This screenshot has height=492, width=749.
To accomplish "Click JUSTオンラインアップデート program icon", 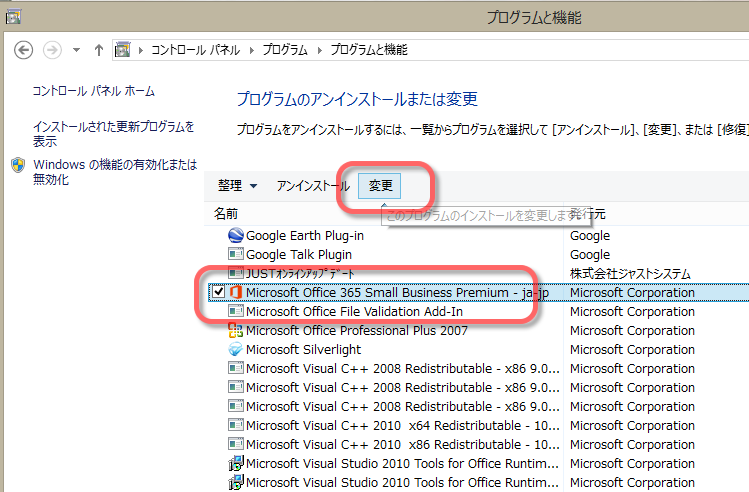I will pyautogui.click(x=236, y=273).
